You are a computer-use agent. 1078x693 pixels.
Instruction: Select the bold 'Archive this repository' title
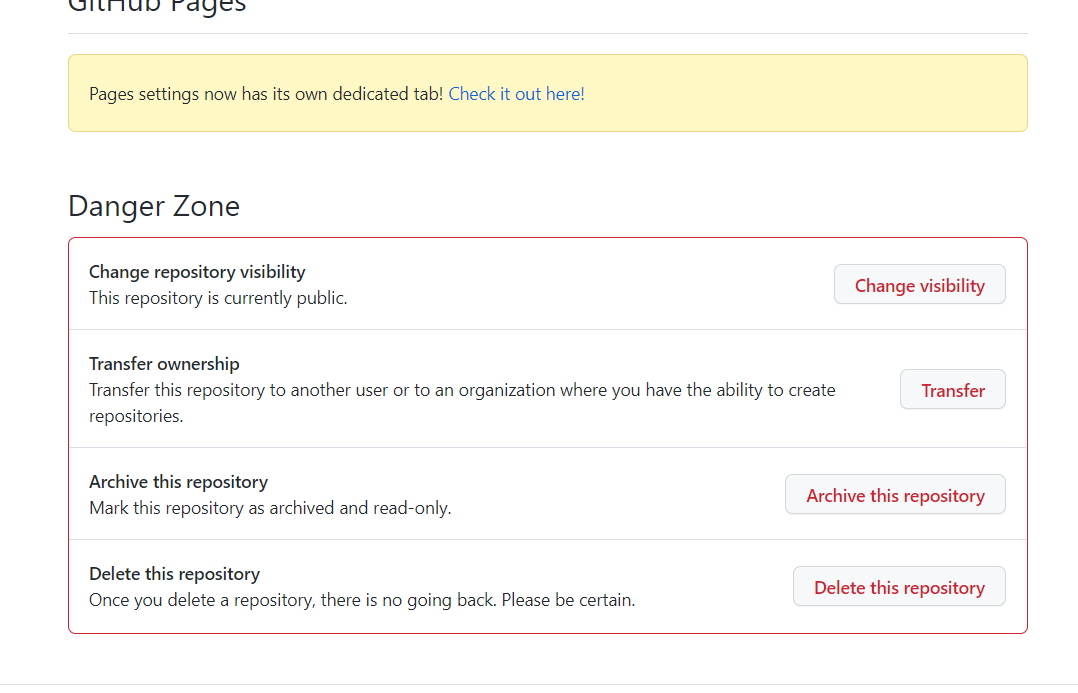pyautogui.click(x=178, y=482)
